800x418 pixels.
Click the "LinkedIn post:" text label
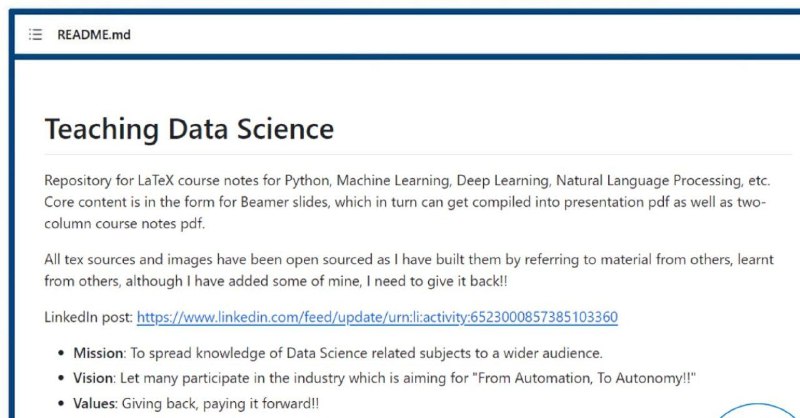pyautogui.click(x=89, y=317)
